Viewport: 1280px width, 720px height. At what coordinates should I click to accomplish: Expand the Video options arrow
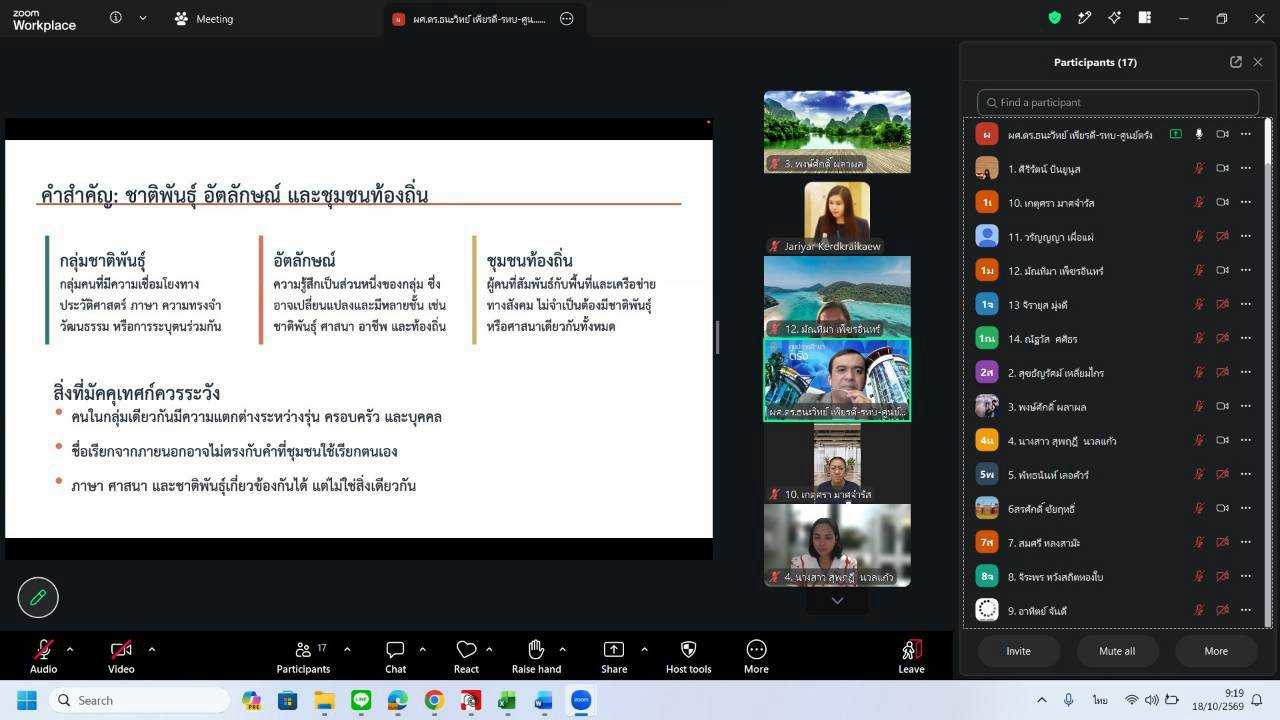(x=151, y=649)
